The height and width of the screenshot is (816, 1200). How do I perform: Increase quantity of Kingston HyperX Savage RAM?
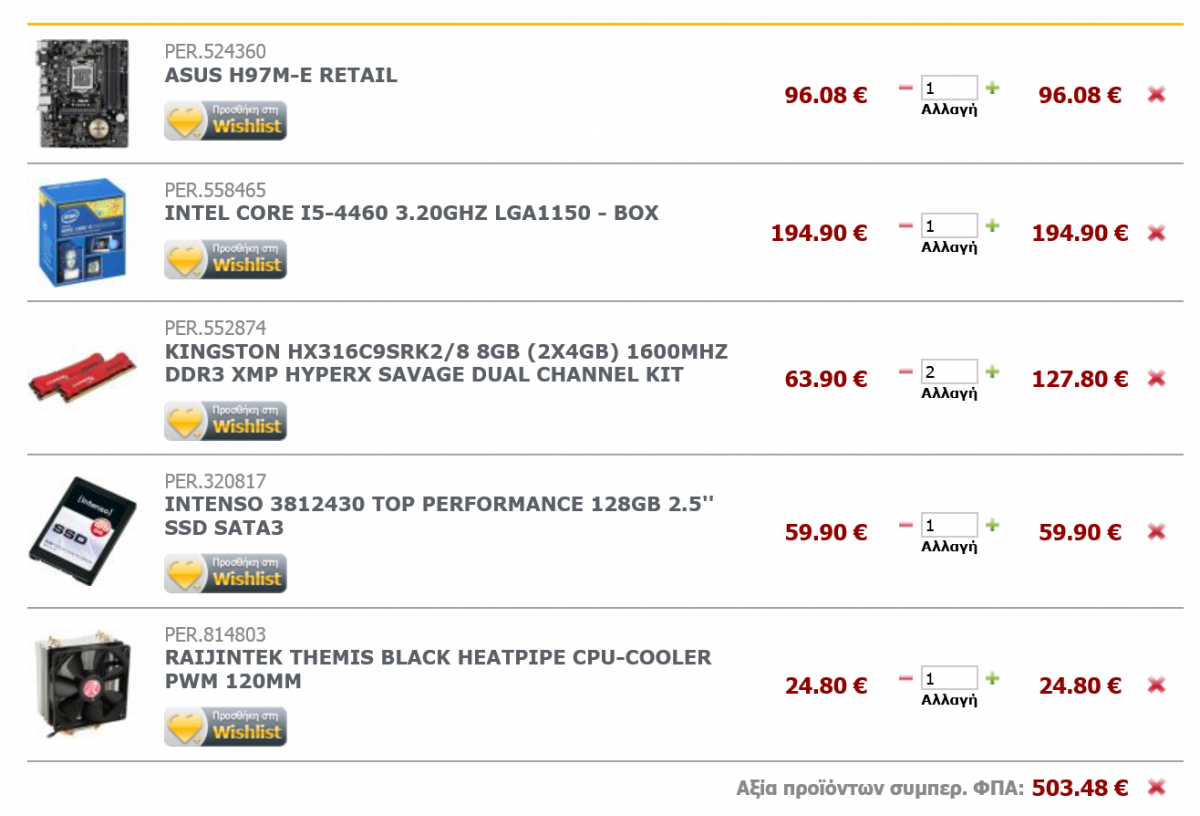click(x=992, y=372)
